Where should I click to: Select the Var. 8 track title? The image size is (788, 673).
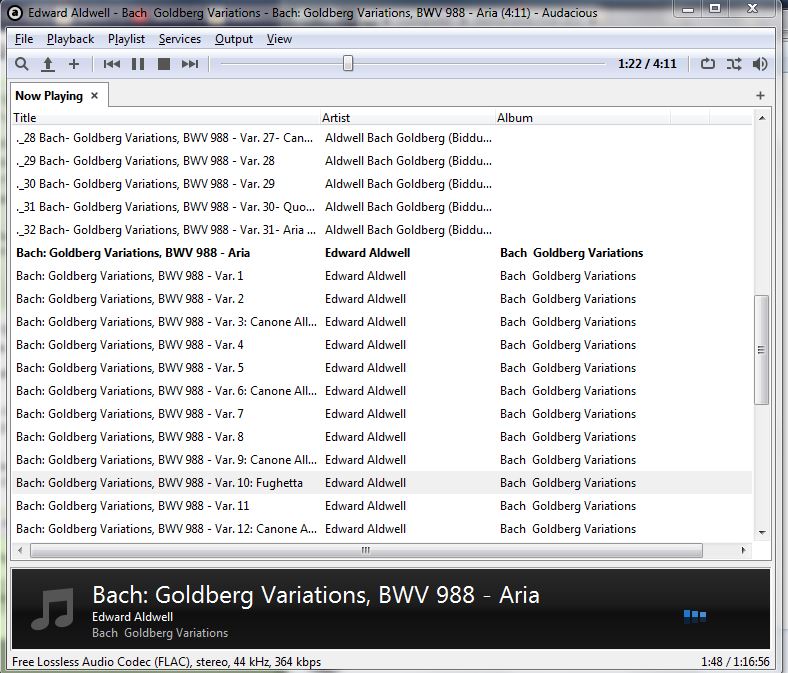[x=130, y=437]
